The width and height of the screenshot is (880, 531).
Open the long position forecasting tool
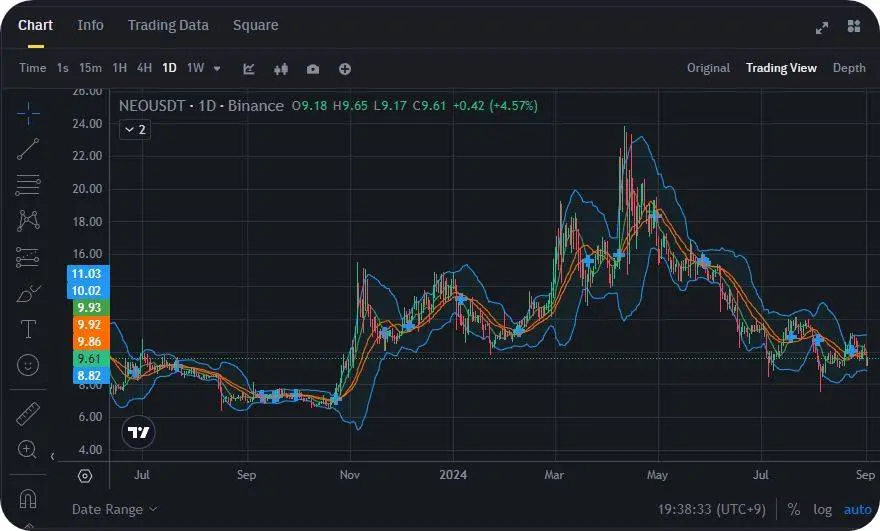click(x=28, y=257)
